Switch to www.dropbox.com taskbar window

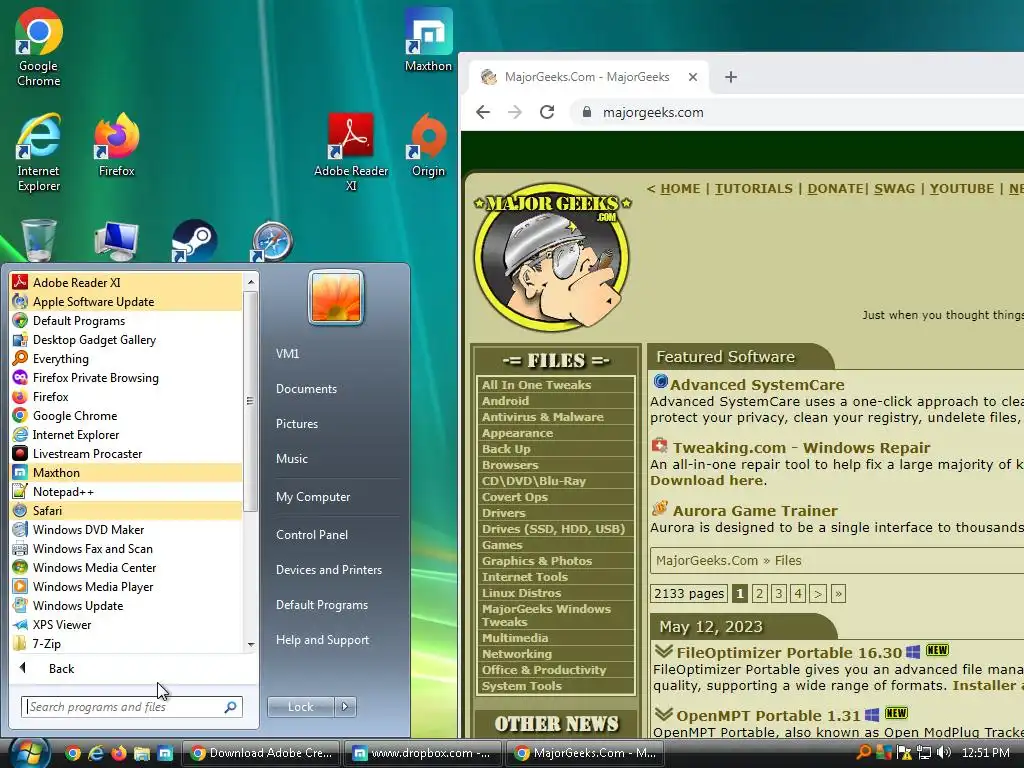422,753
